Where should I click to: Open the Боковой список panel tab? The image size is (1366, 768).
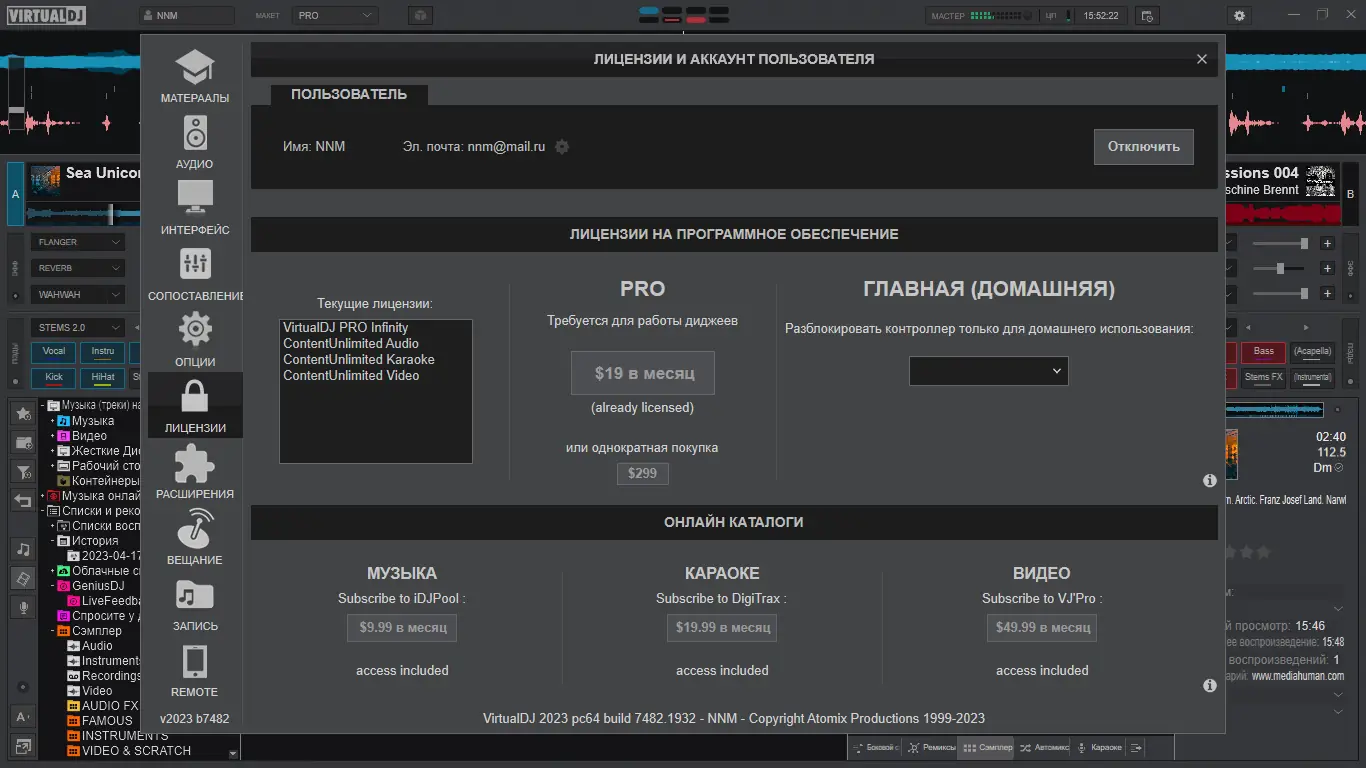click(877, 747)
